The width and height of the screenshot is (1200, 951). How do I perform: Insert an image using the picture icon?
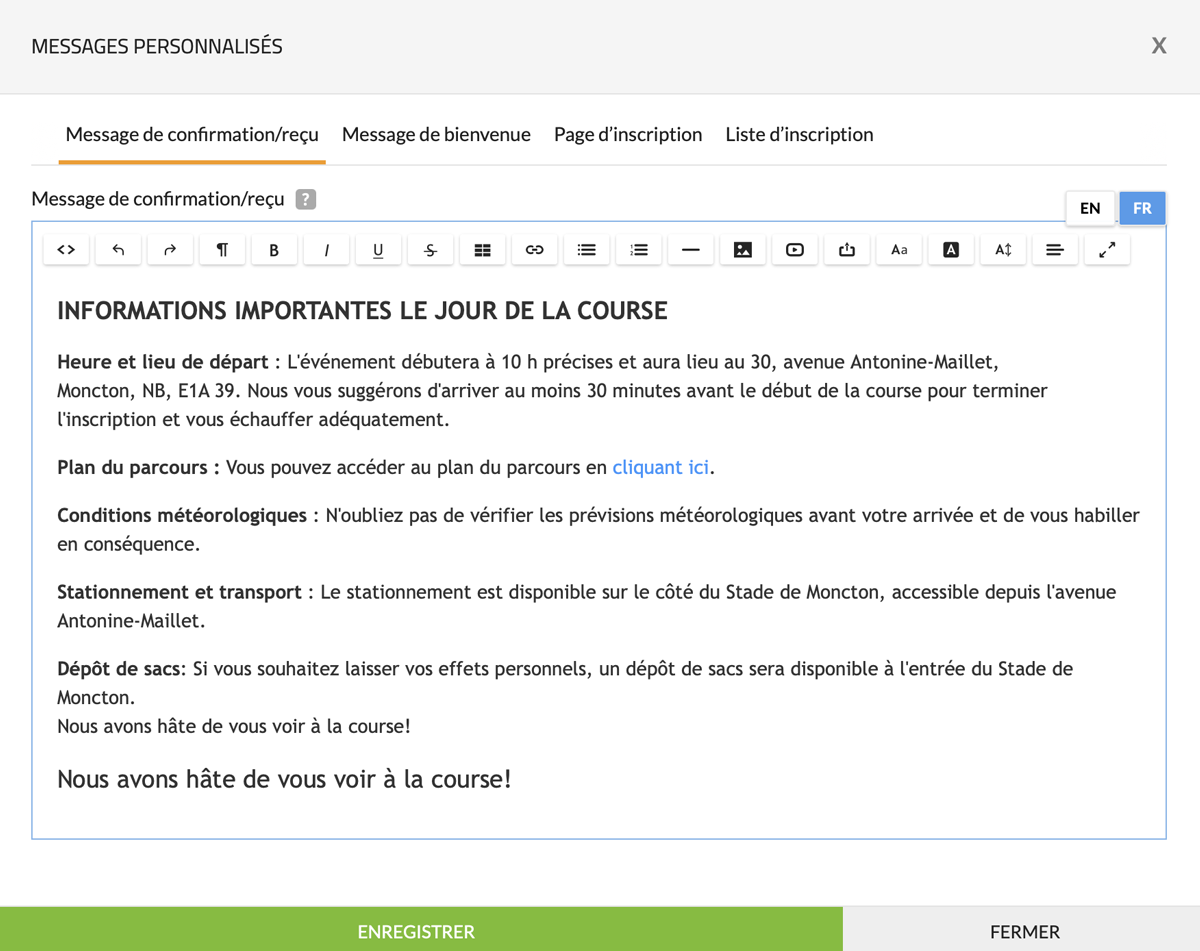[742, 250]
